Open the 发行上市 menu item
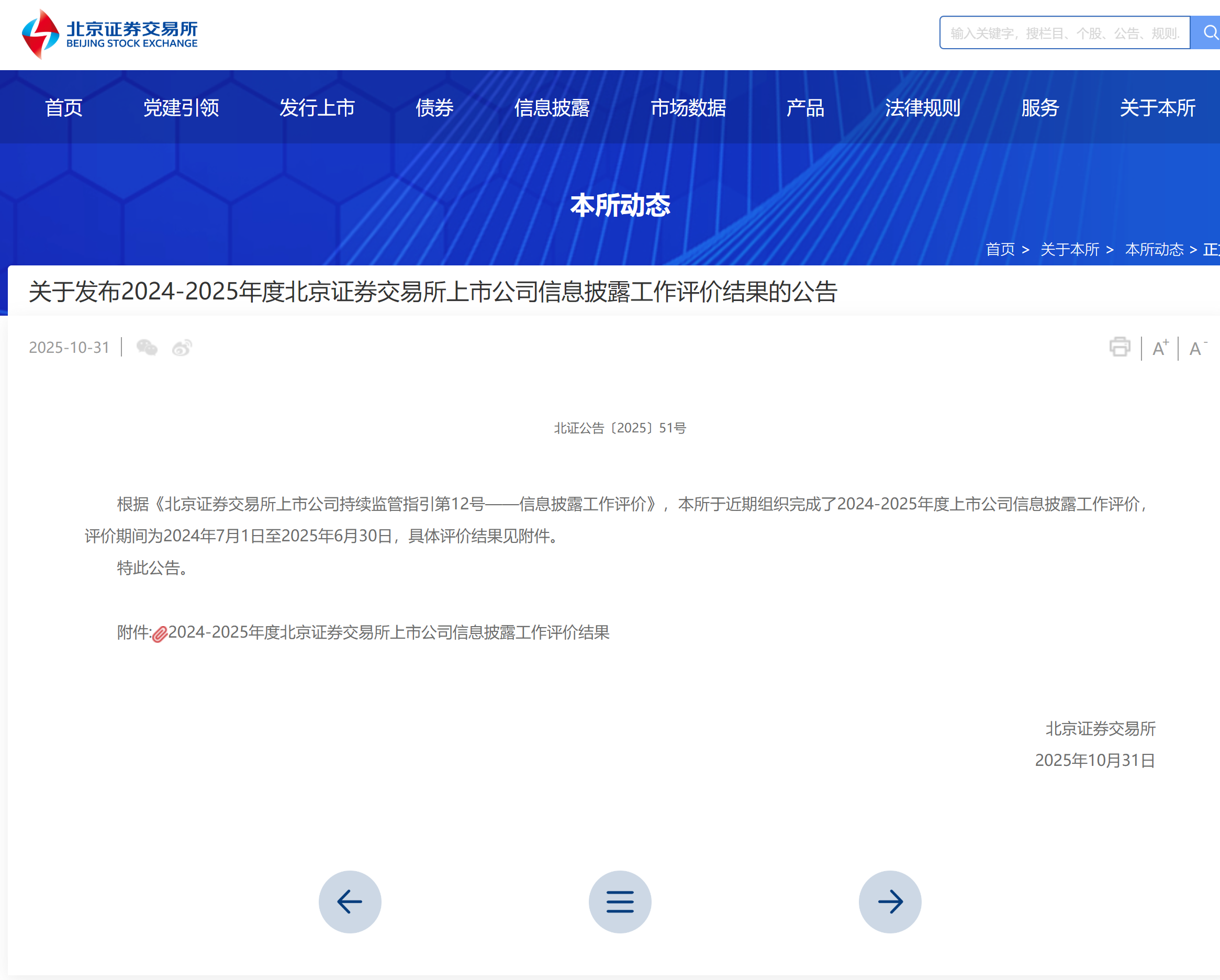Viewport: 1220px width, 980px height. point(317,107)
